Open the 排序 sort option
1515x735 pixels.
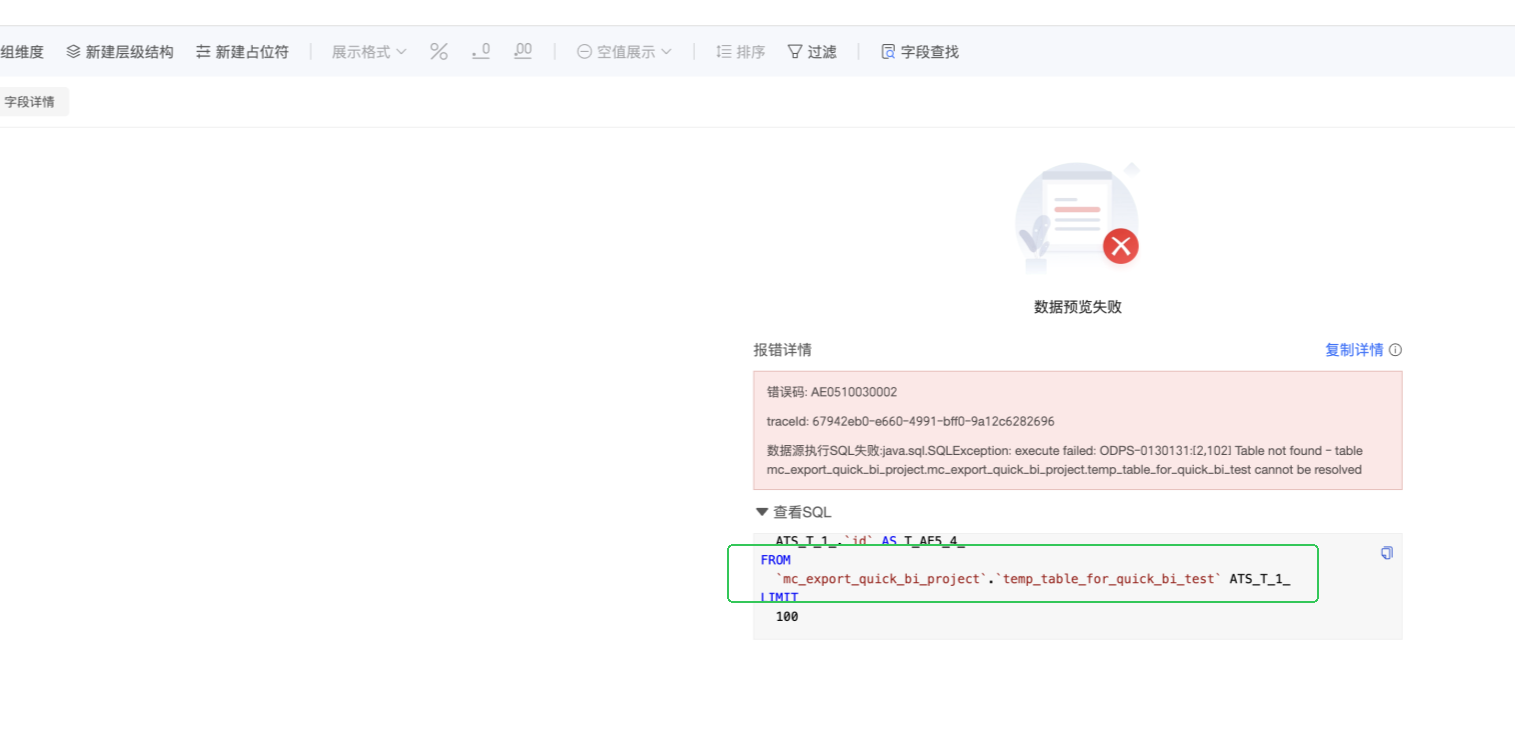click(x=741, y=52)
